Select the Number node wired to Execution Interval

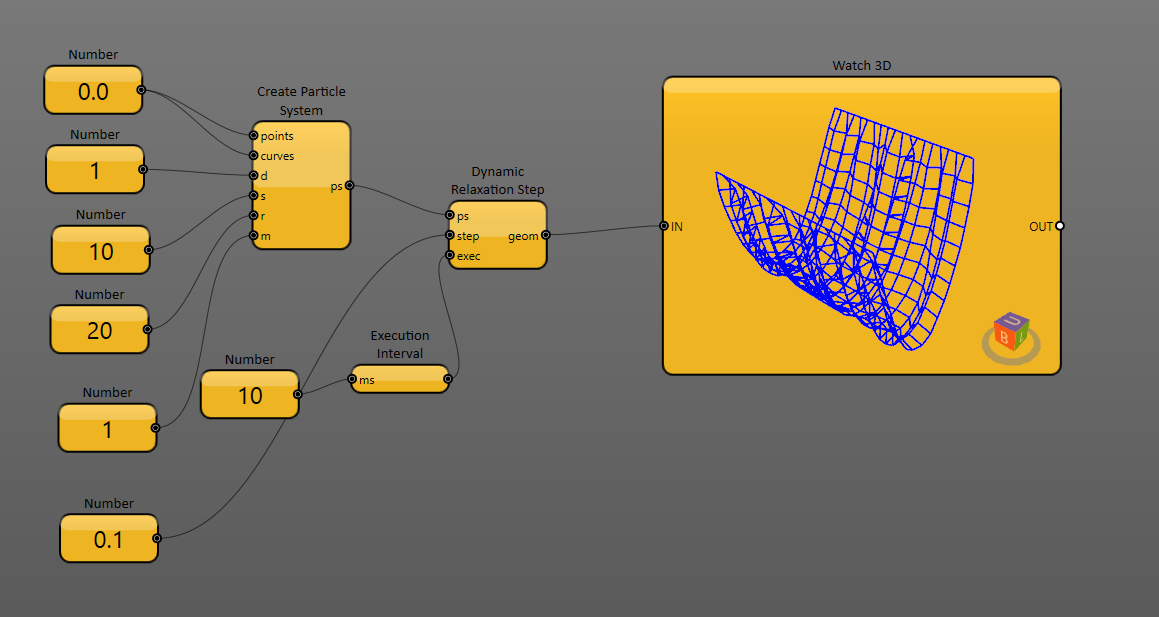point(249,395)
